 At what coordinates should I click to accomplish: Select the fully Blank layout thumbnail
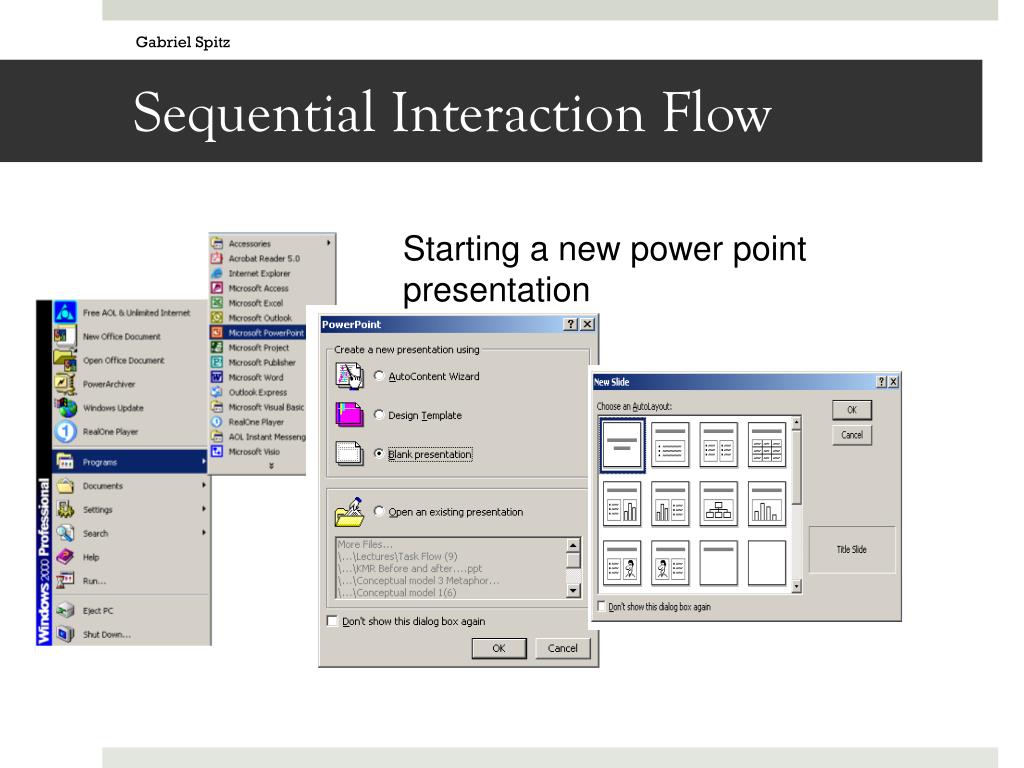pos(767,562)
